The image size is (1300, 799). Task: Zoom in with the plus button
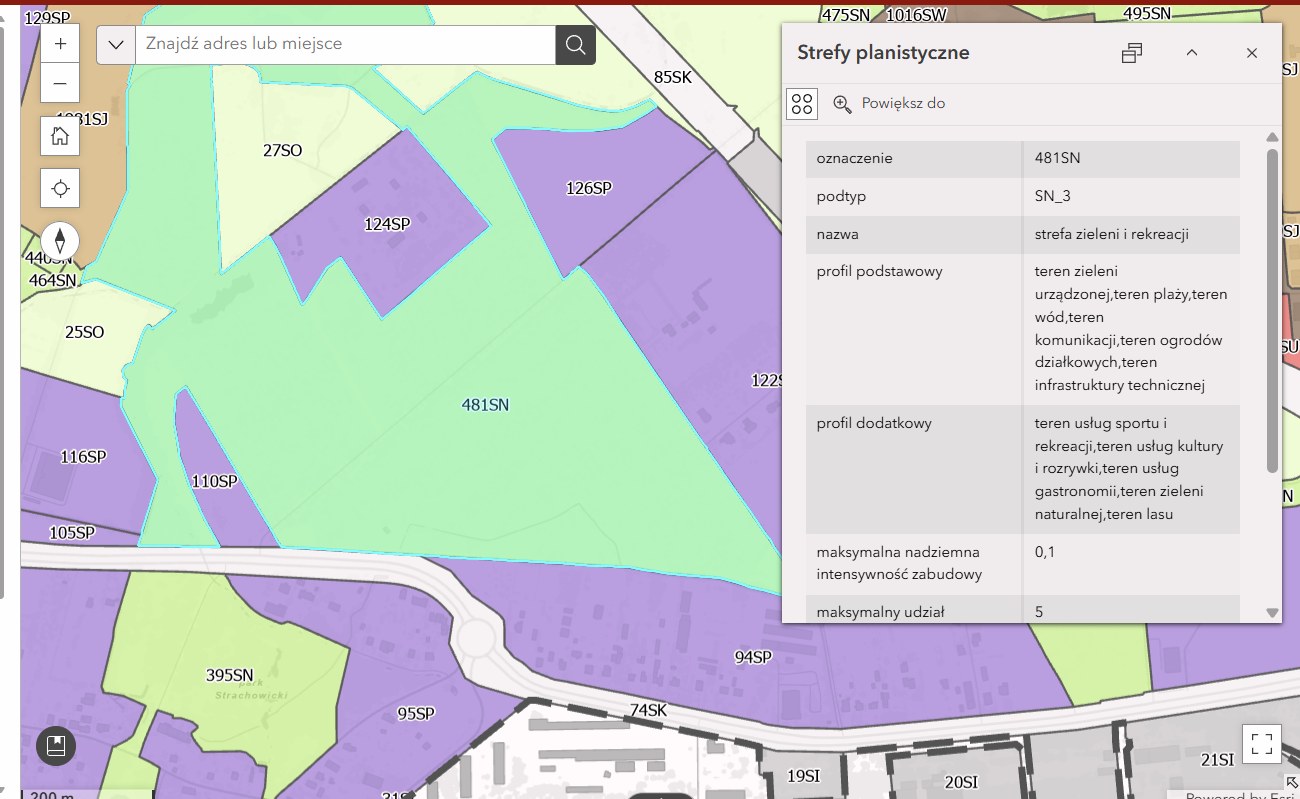tap(60, 44)
